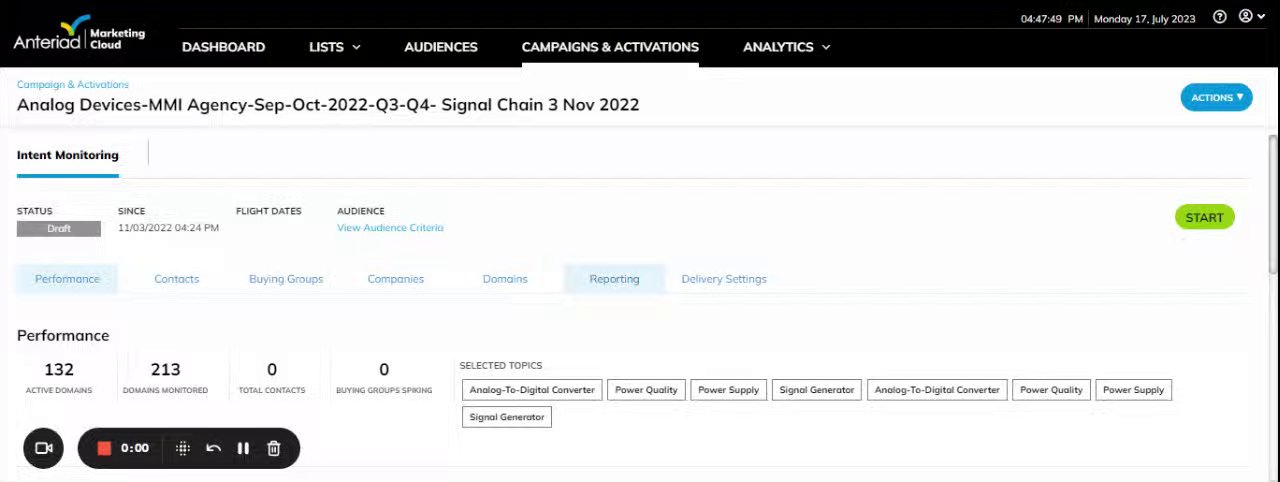Click the Campaign & Activations breadcrumb
This screenshot has width=1280, height=482.
pos(73,85)
